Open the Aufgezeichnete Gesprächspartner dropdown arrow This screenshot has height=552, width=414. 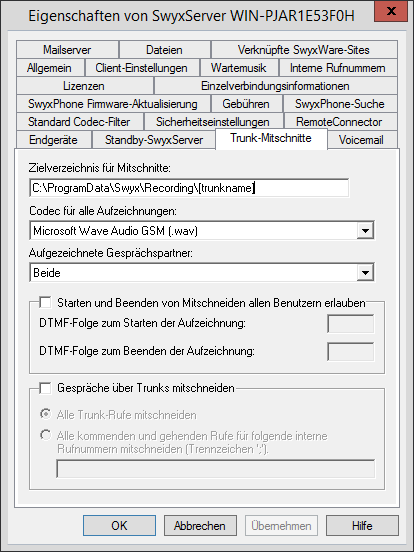coord(365,272)
